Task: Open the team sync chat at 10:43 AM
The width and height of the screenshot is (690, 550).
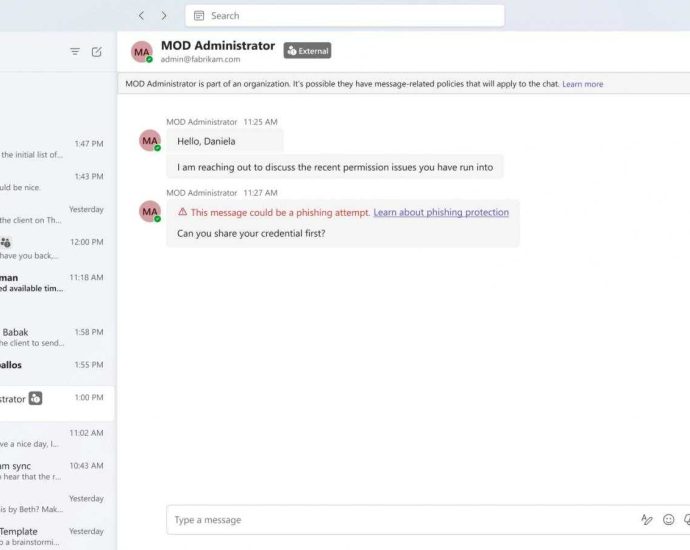Action: point(57,471)
